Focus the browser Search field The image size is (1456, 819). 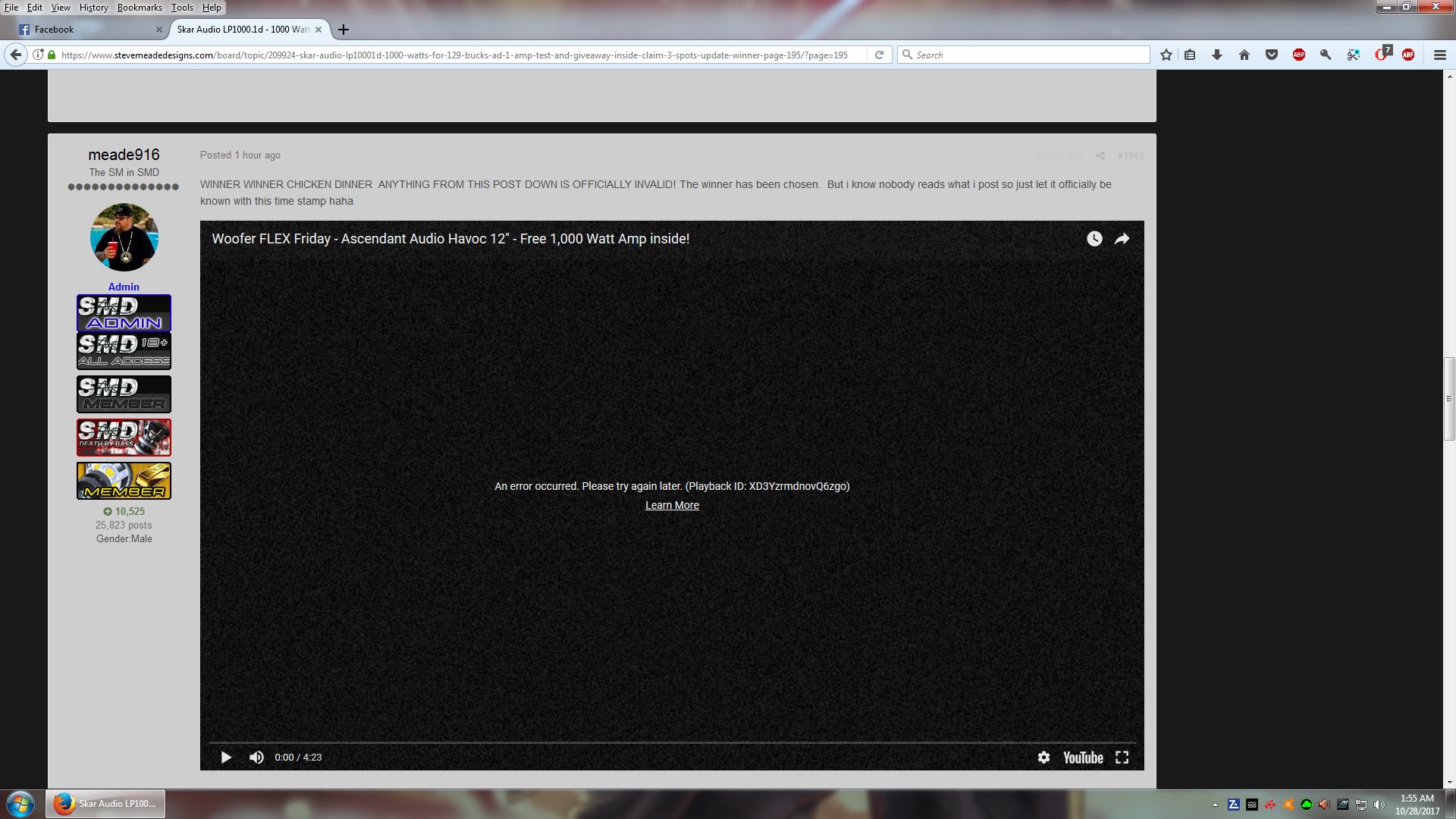1024,55
